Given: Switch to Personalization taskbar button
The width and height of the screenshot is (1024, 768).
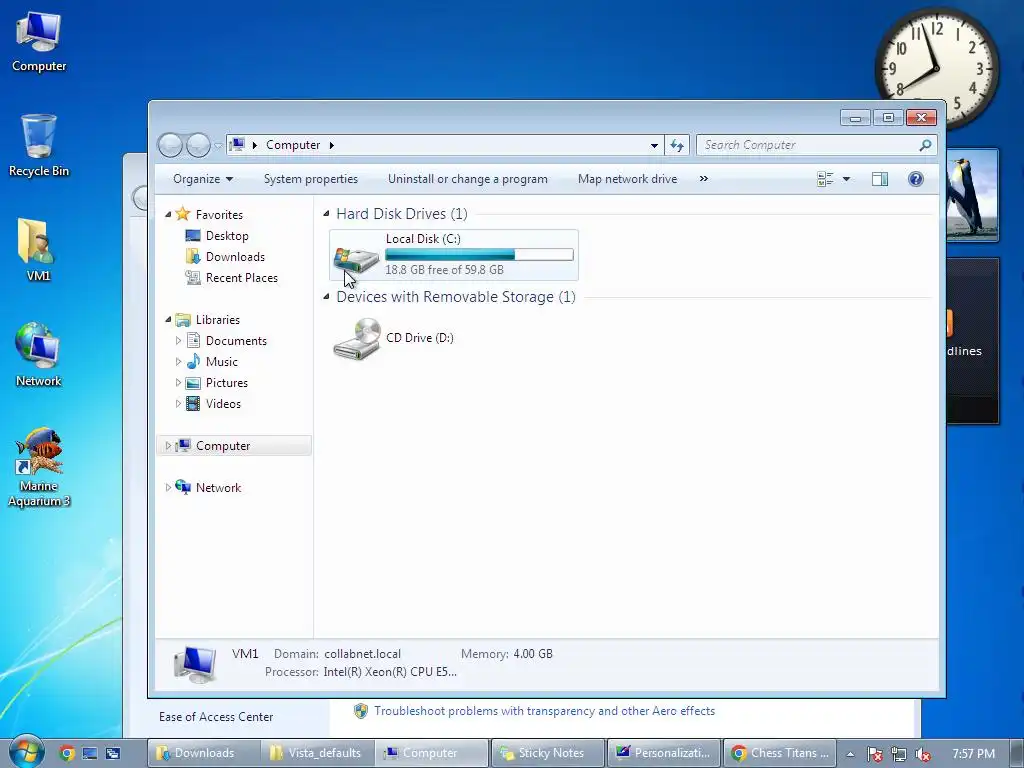Looking at the screenshot, I should [x=664, y=753].
